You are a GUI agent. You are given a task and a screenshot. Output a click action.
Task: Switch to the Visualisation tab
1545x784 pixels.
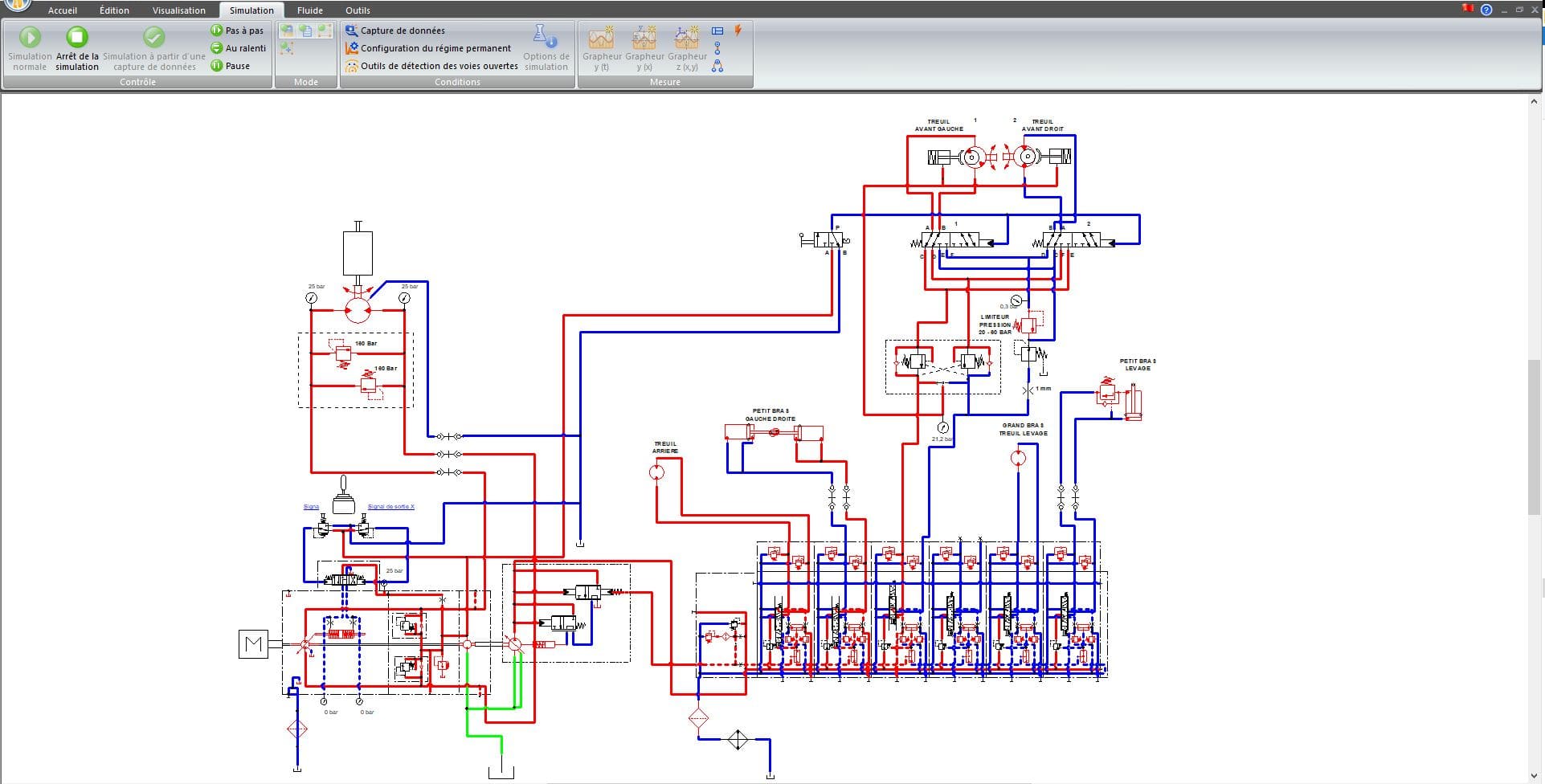tap(179, 10)
